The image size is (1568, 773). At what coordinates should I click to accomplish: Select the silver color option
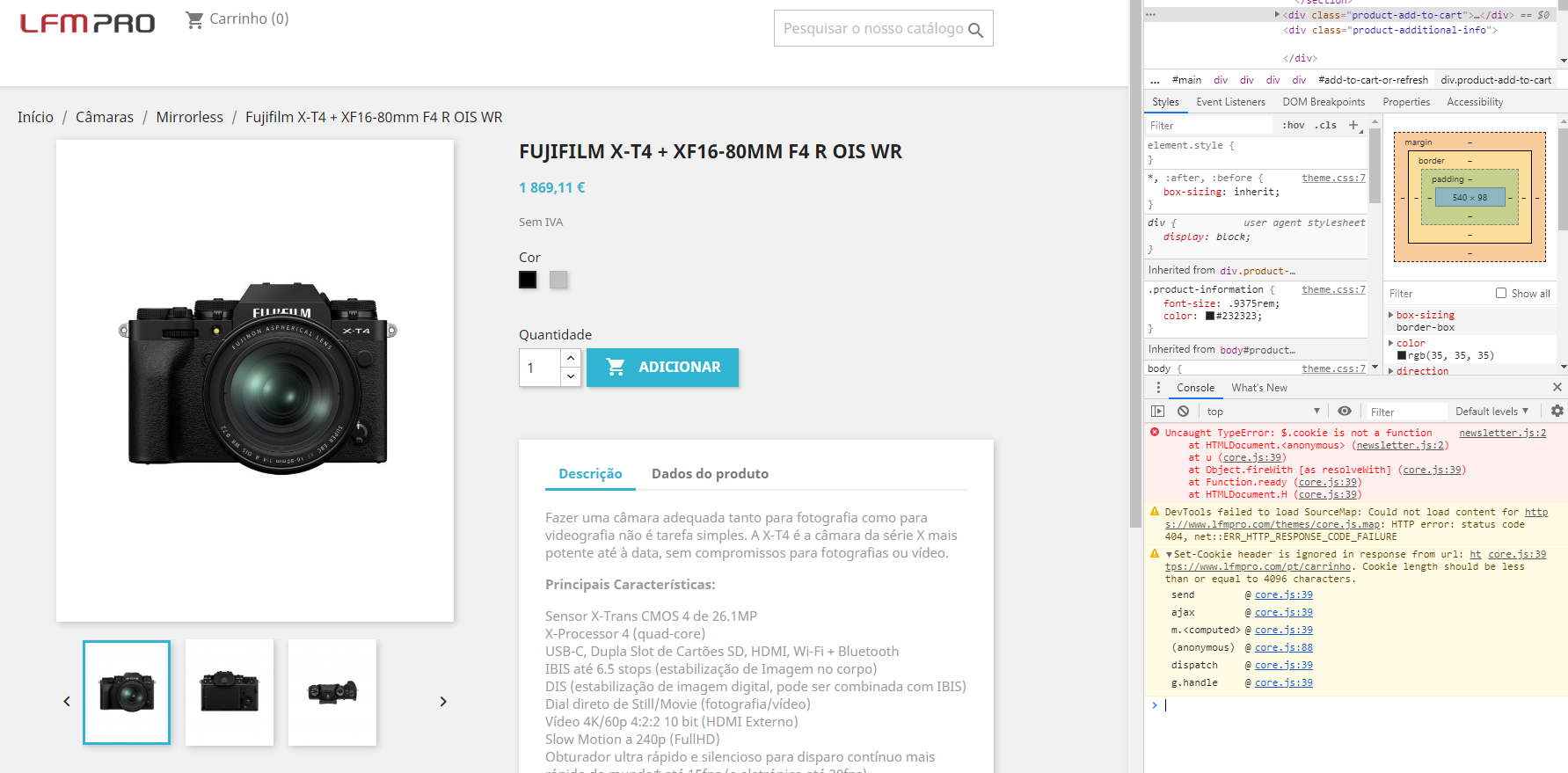click(558, 280)
